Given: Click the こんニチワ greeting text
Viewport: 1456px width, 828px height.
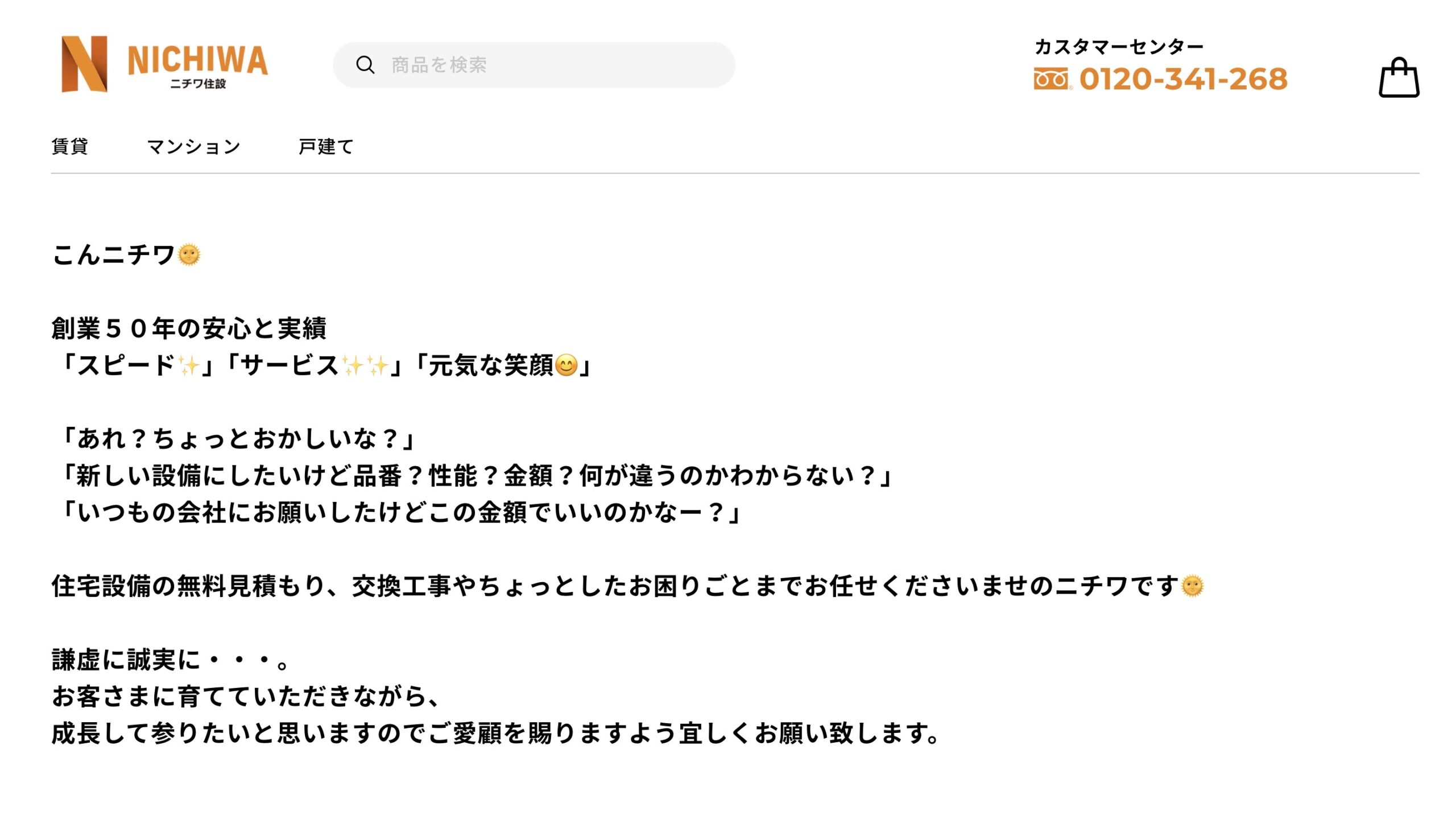Looking at the screenshot, I should click(113, 254).
